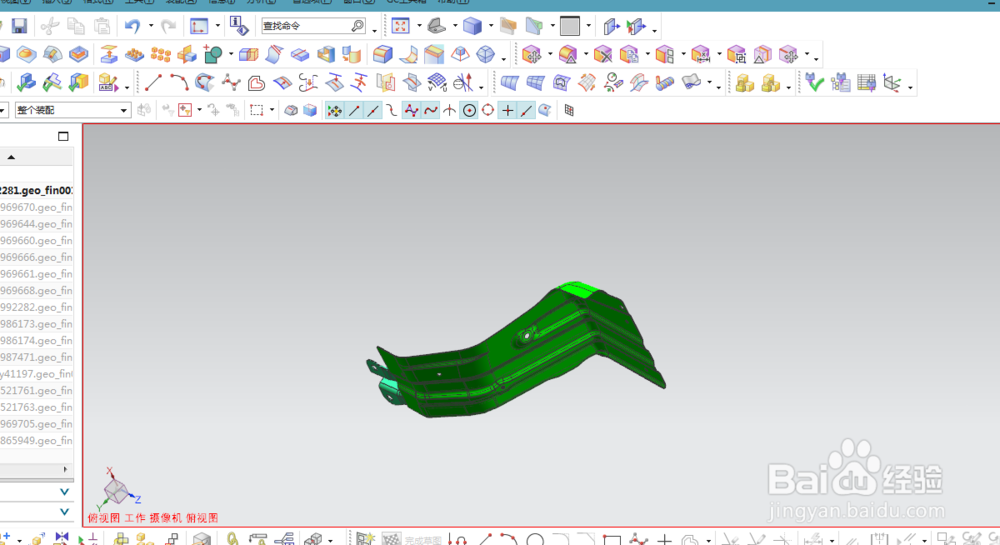Click the Arc curve tool
This screenshot has height=545, width=1000.
pos(179,83)
